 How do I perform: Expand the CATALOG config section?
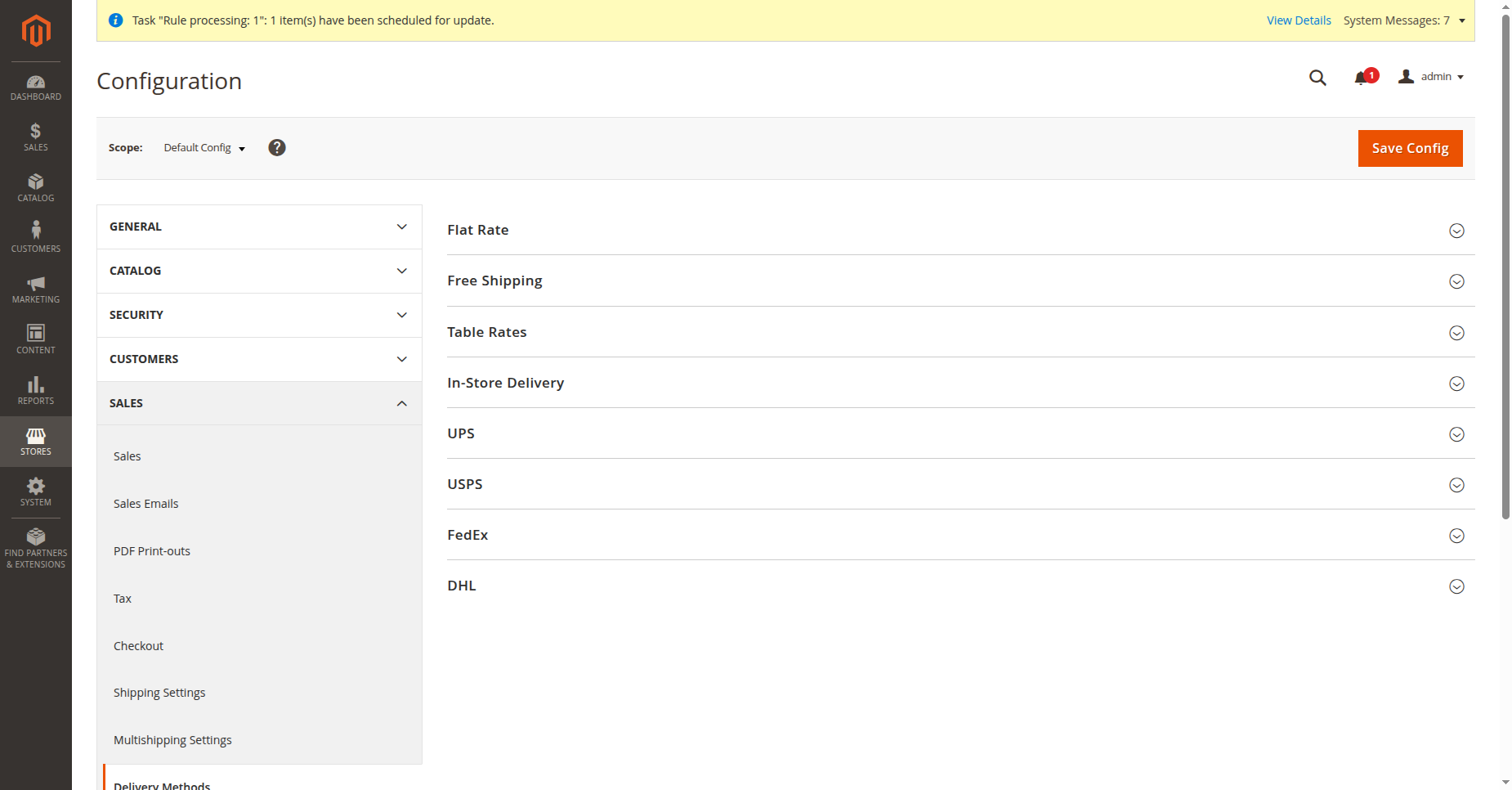[x=259, y=271]
